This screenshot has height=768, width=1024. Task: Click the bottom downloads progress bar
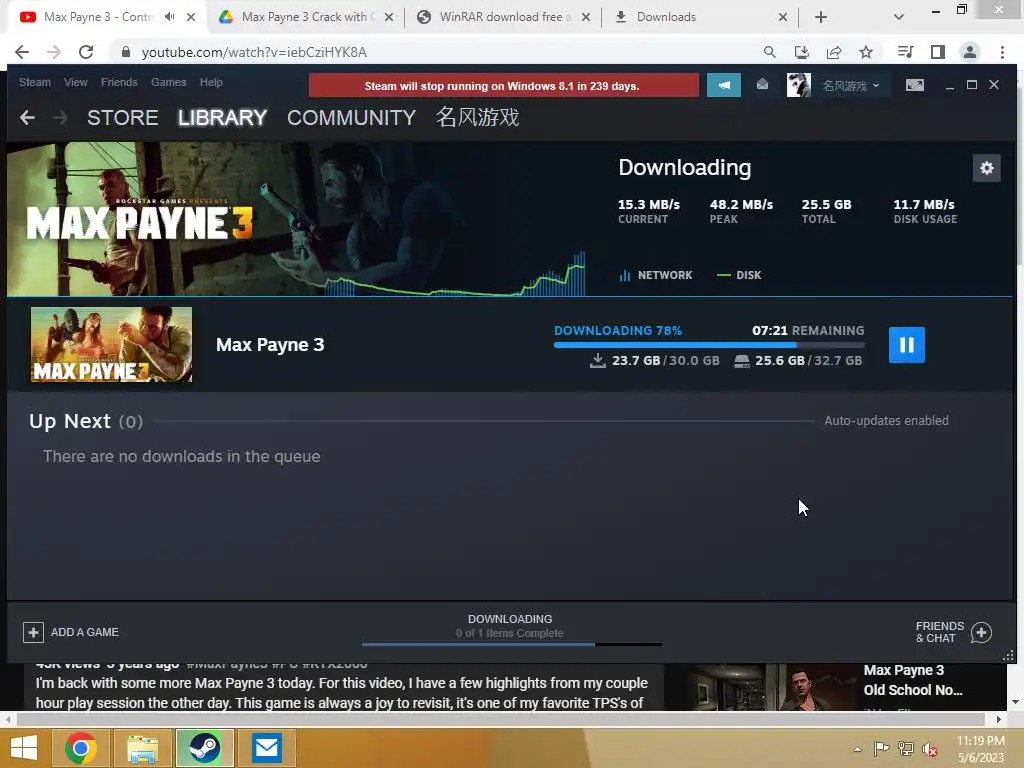(511, 645)
